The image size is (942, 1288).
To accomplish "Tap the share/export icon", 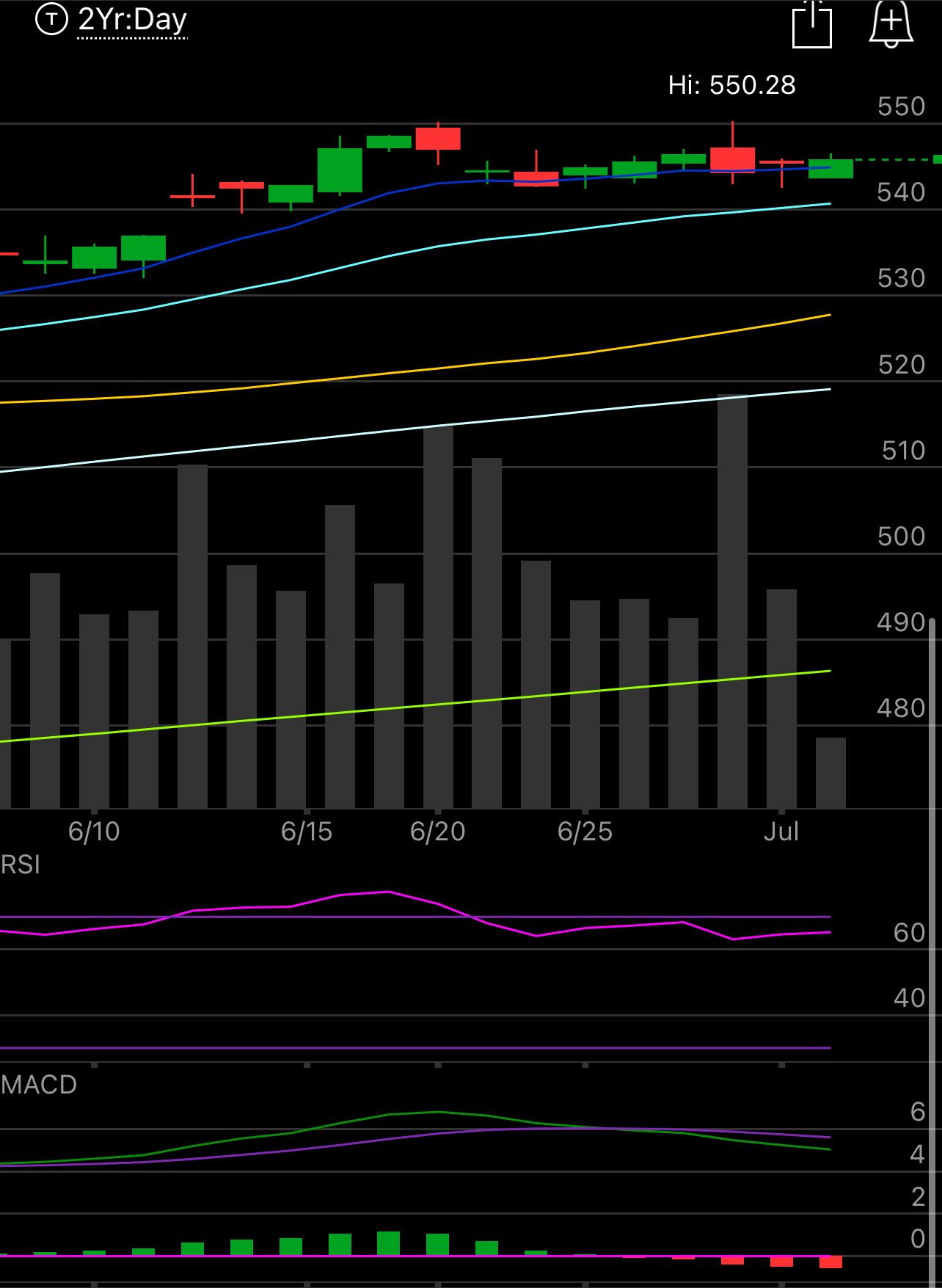I will (x=812, y=24).
